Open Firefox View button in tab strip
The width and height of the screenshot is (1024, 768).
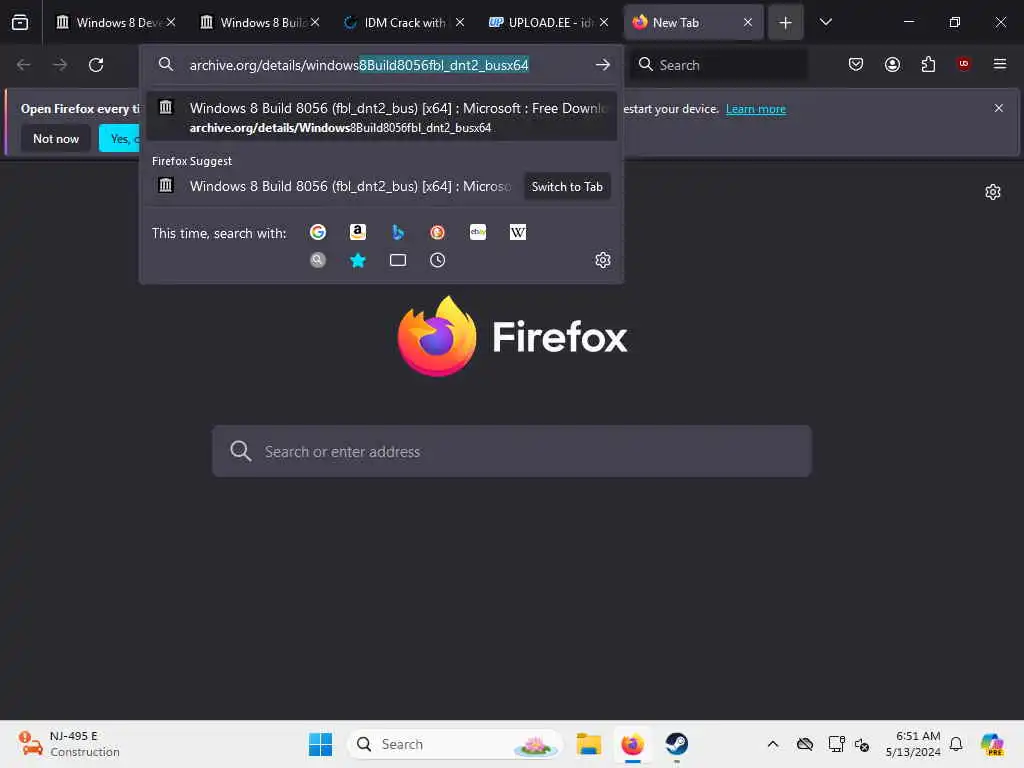[20, 22]
